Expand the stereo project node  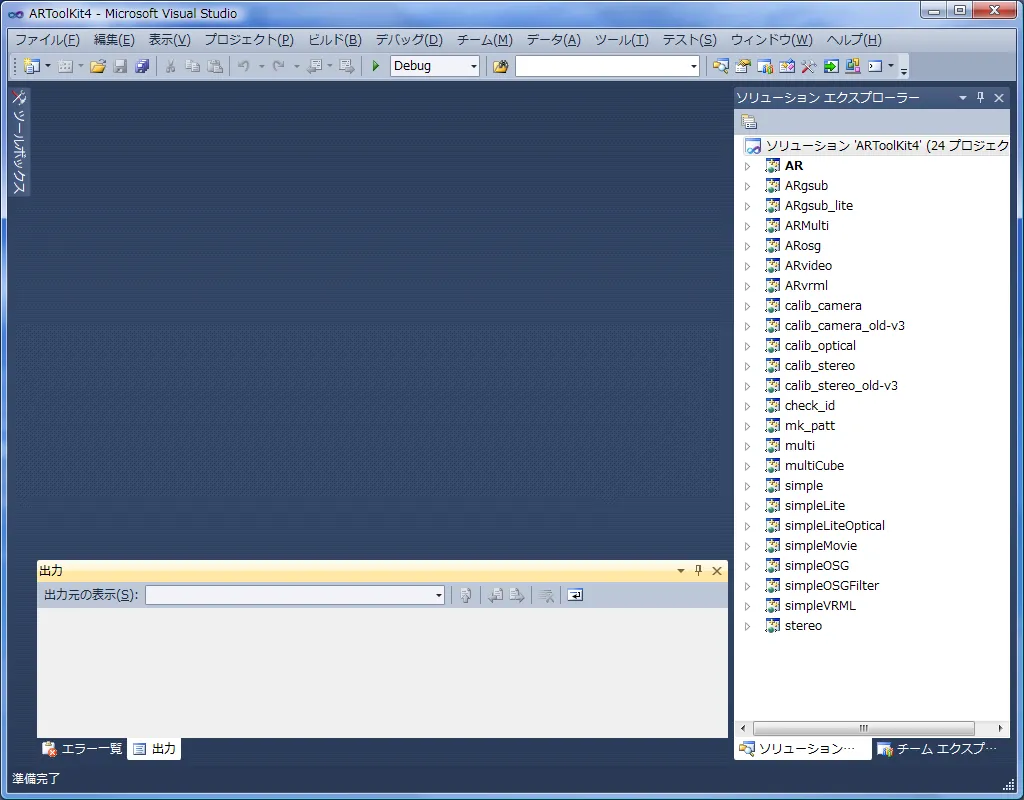pyautogui.click(x=748, y=626)
